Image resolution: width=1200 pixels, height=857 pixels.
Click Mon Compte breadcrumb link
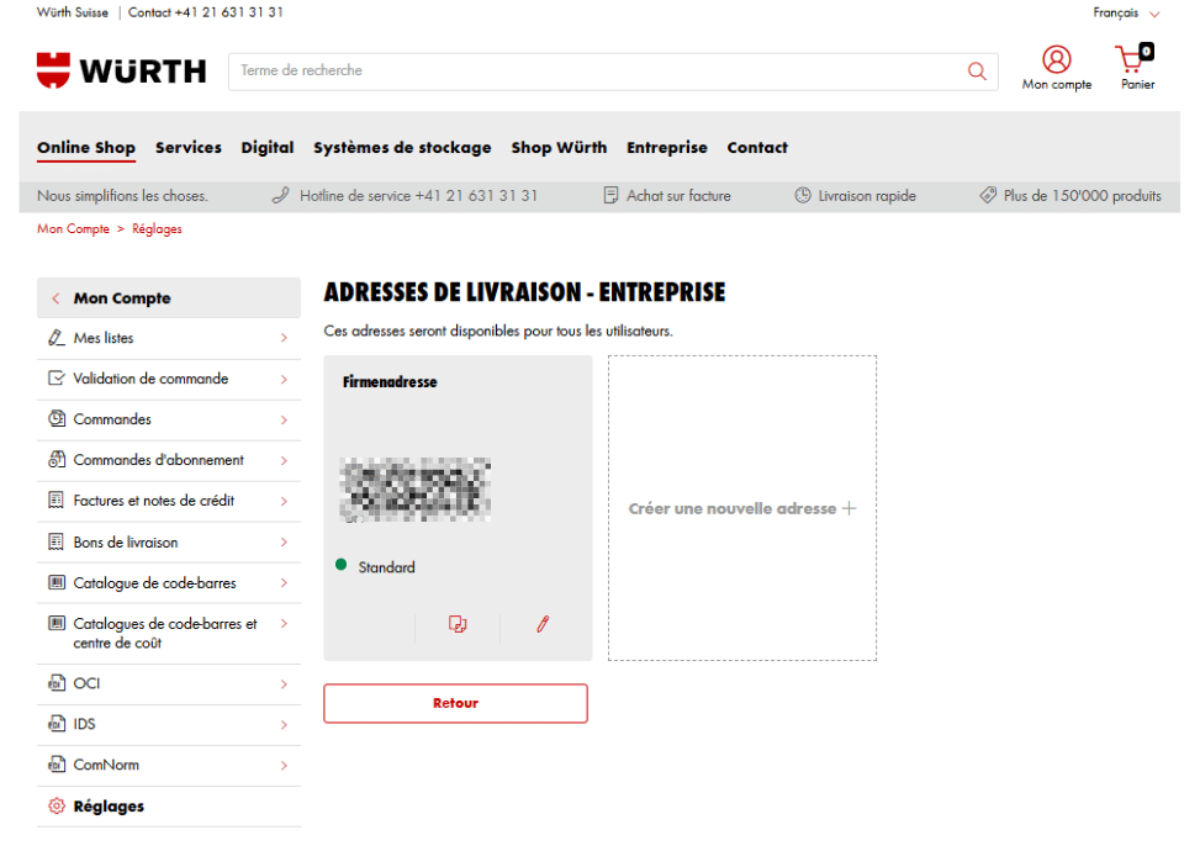(73, 229)
